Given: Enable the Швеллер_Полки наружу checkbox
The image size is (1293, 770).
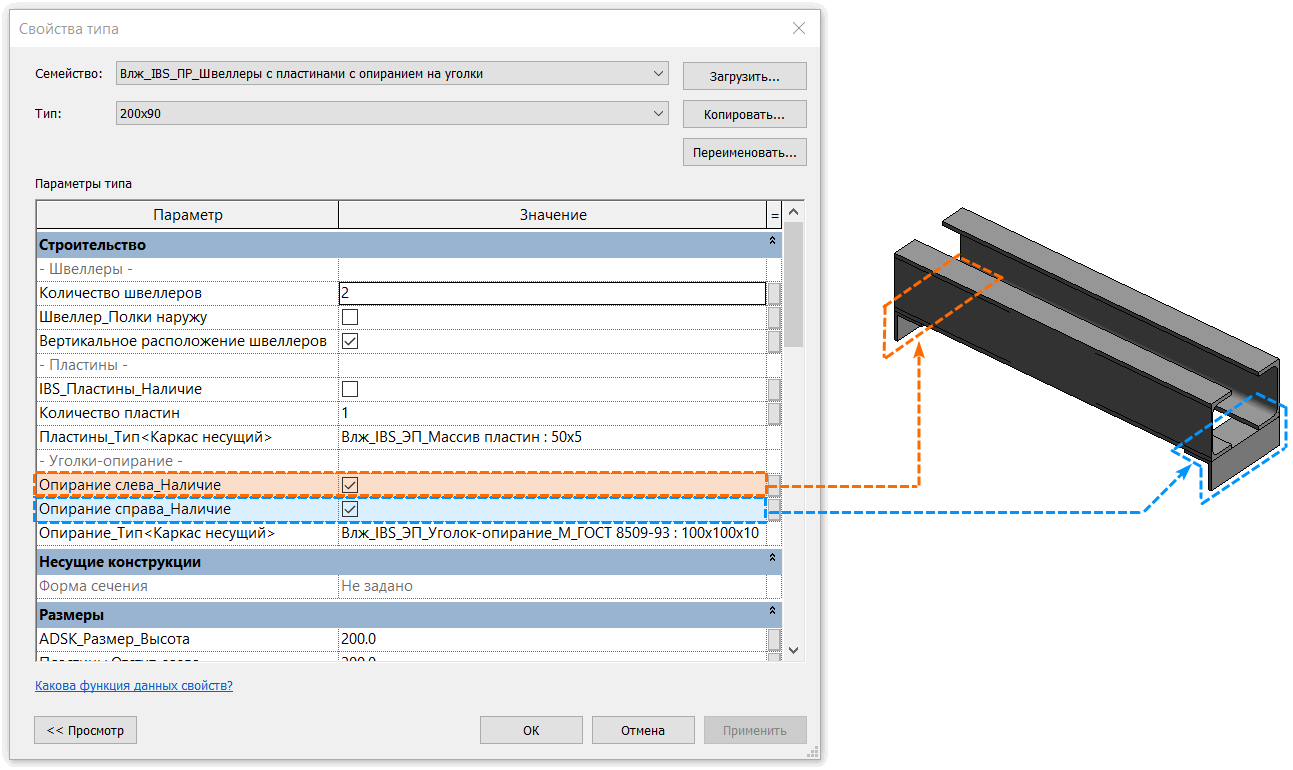Looking at the screenshot, I should tap(350, 317).
